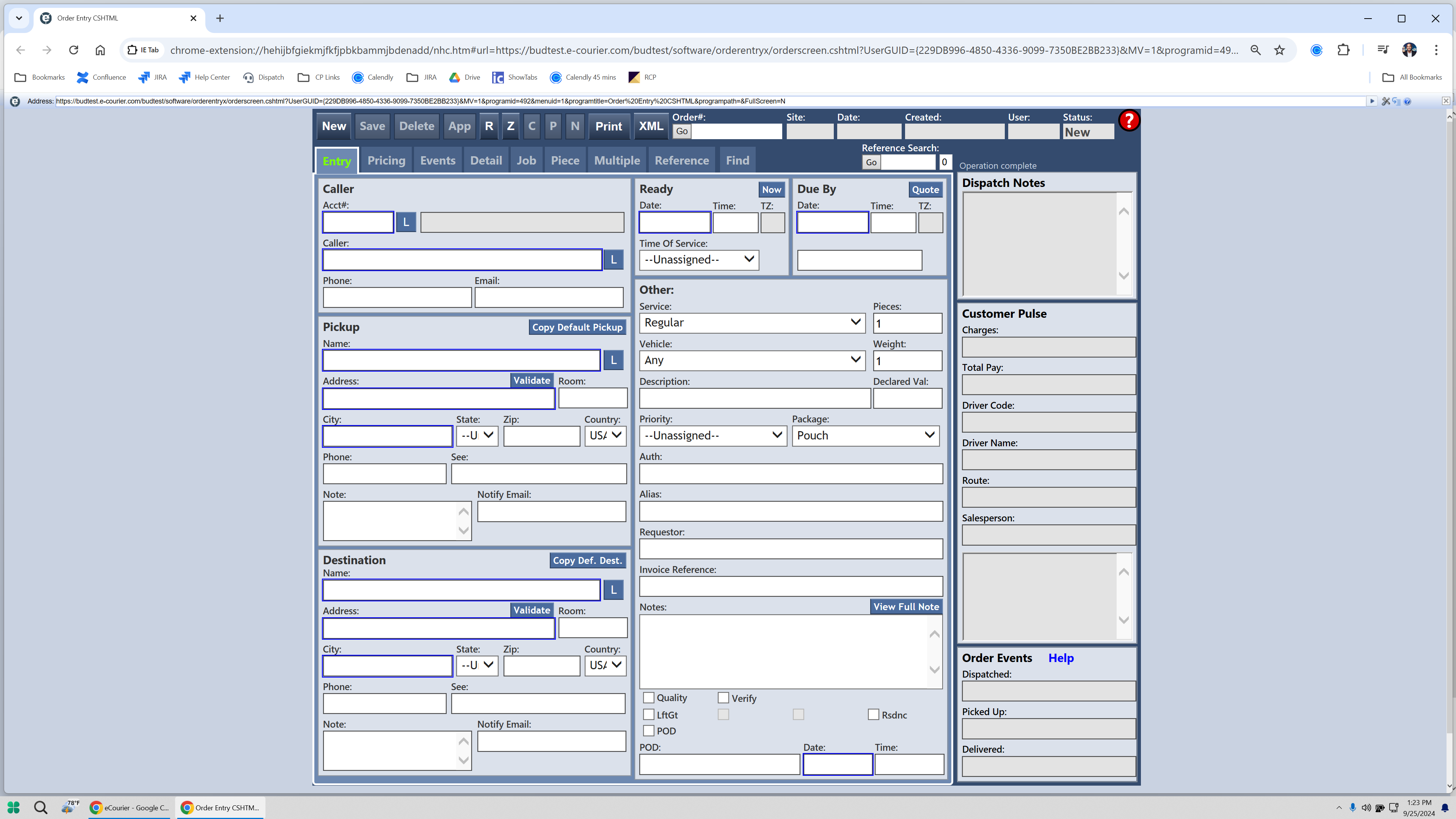Open the Help Center bookmark
Screen dimensions: 1456x819
click(205, 77)
